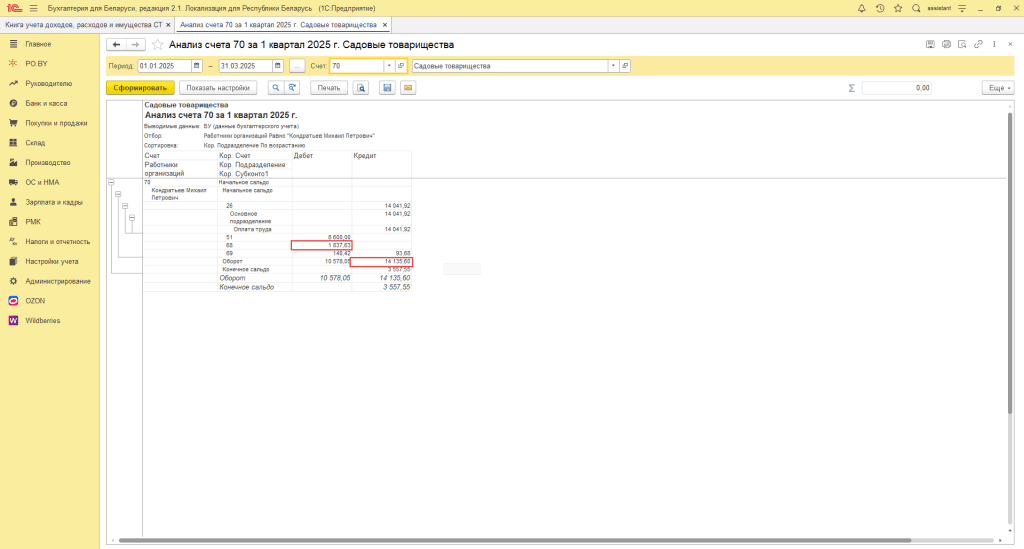Click the Сформировать button
The width and height of the screenshot is (1024, 549).
pos(140,87)
